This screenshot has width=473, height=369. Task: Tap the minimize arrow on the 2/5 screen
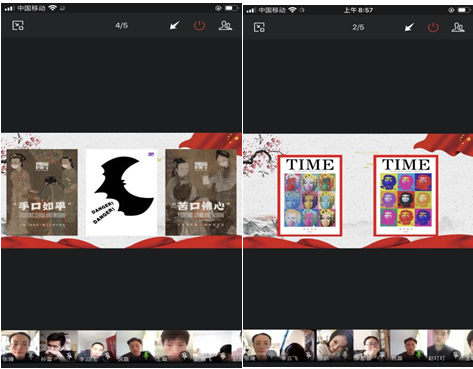point(409,27)
